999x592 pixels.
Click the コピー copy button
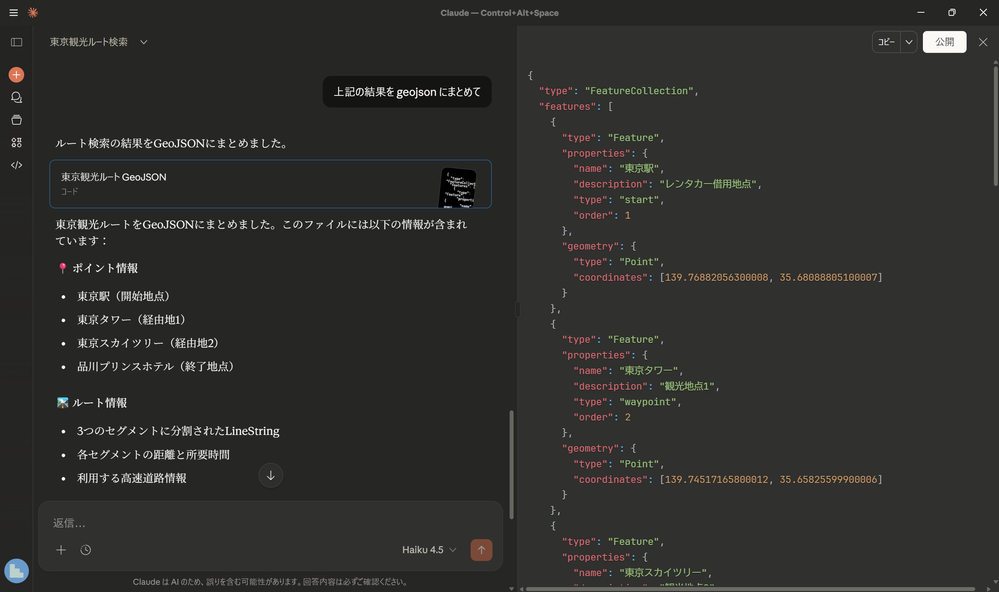click(x=886, y=42)
